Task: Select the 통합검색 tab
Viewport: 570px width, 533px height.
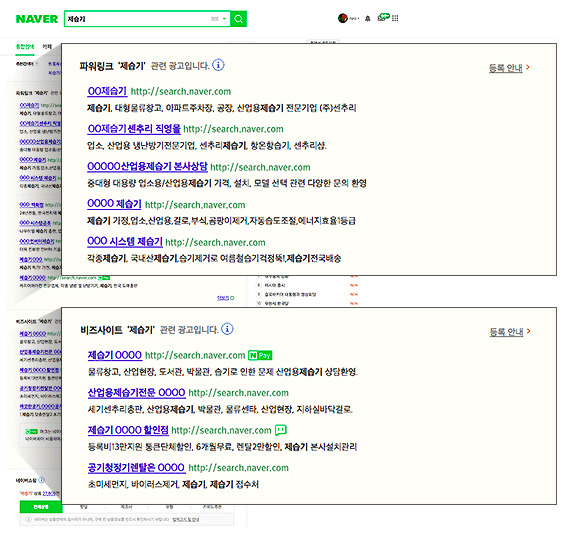Action: [x=25, y=47]
